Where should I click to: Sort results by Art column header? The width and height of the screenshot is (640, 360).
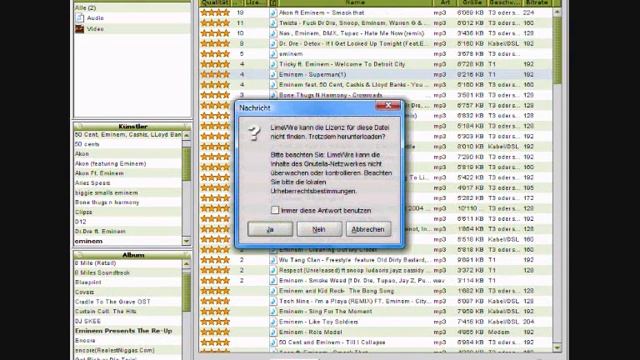point(444,3)
